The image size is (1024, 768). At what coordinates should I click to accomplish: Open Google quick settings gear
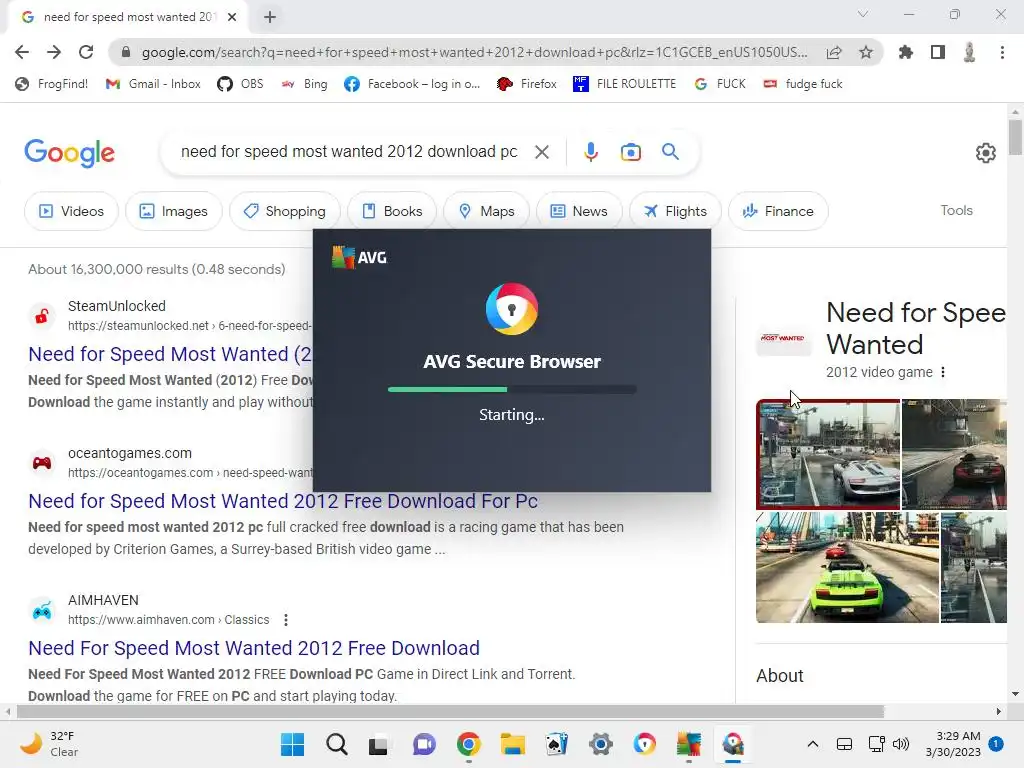point(985,153)
